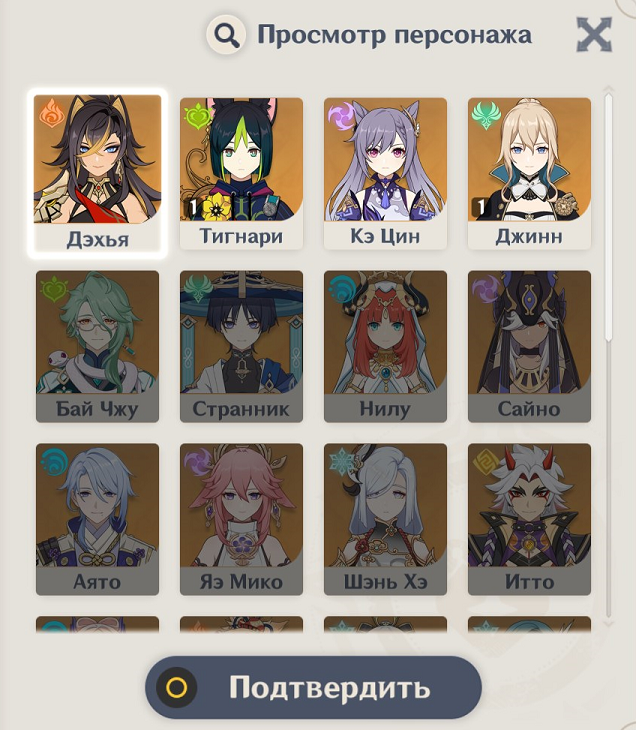Image resolution: width=636 pixels, height=730 pixels.
Task: Close the character preview panel
Action: click(594, 34)
